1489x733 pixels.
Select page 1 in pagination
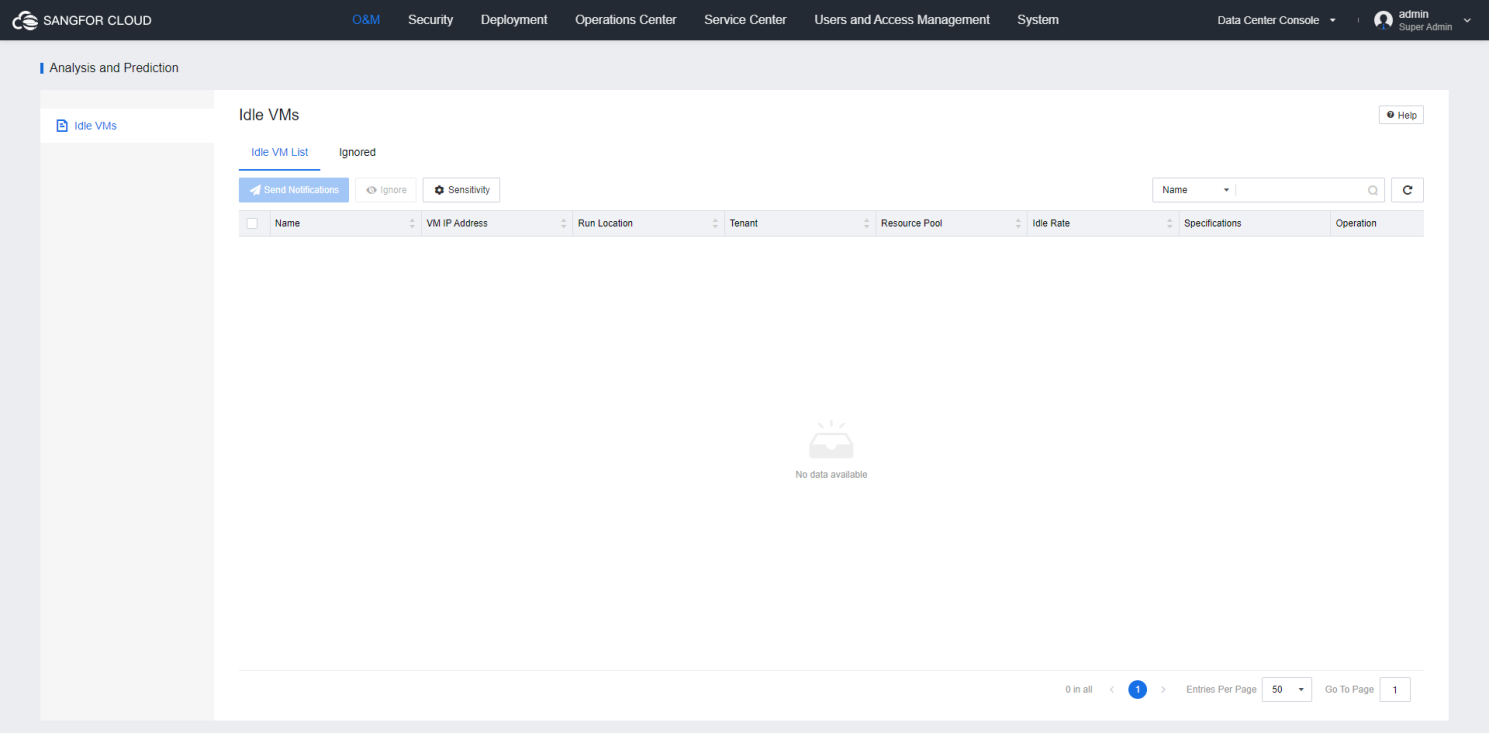(x=1137, y=690)
